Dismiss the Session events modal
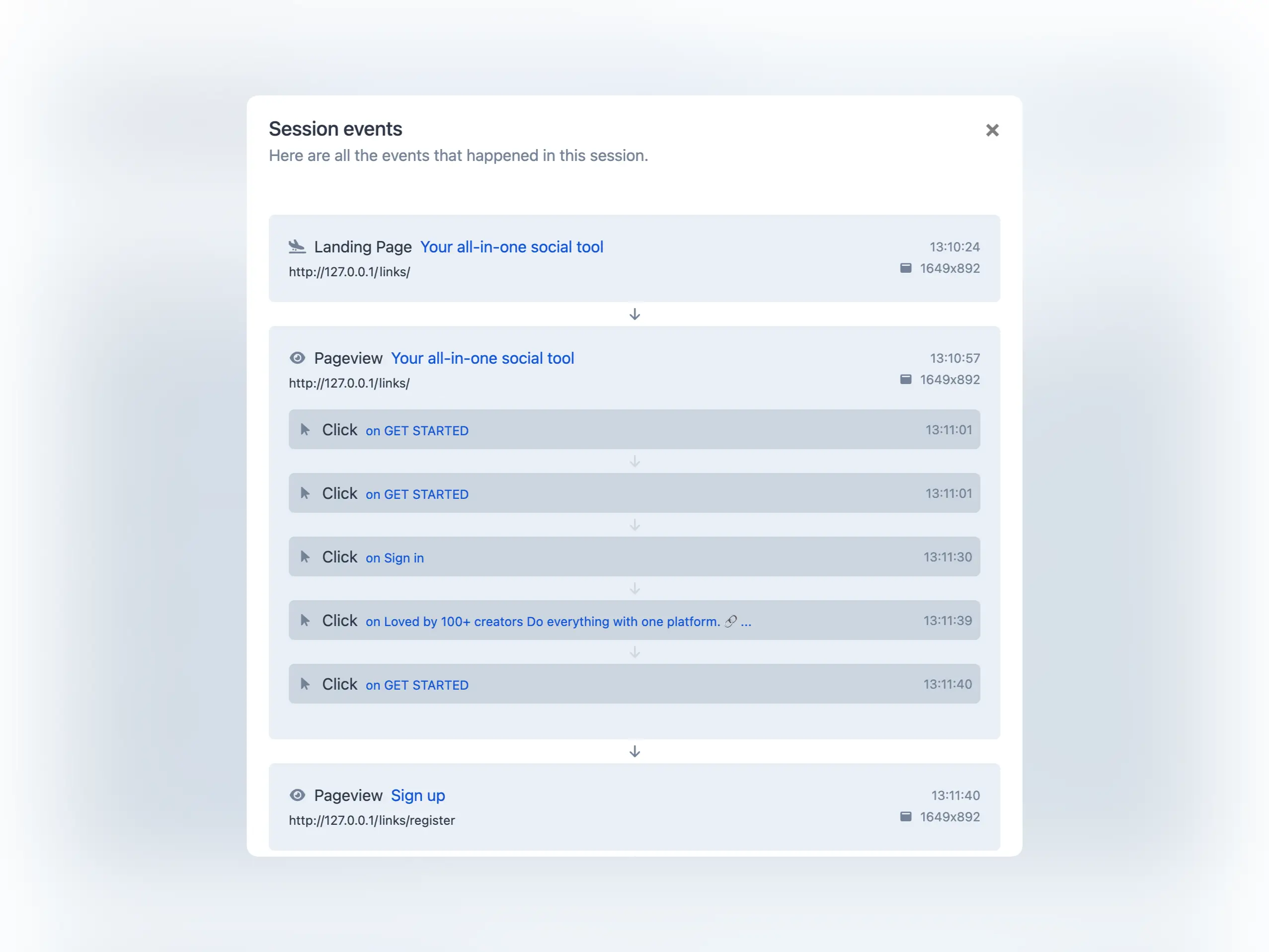This screenshot has height=952, width=1269. click(992, 130)
